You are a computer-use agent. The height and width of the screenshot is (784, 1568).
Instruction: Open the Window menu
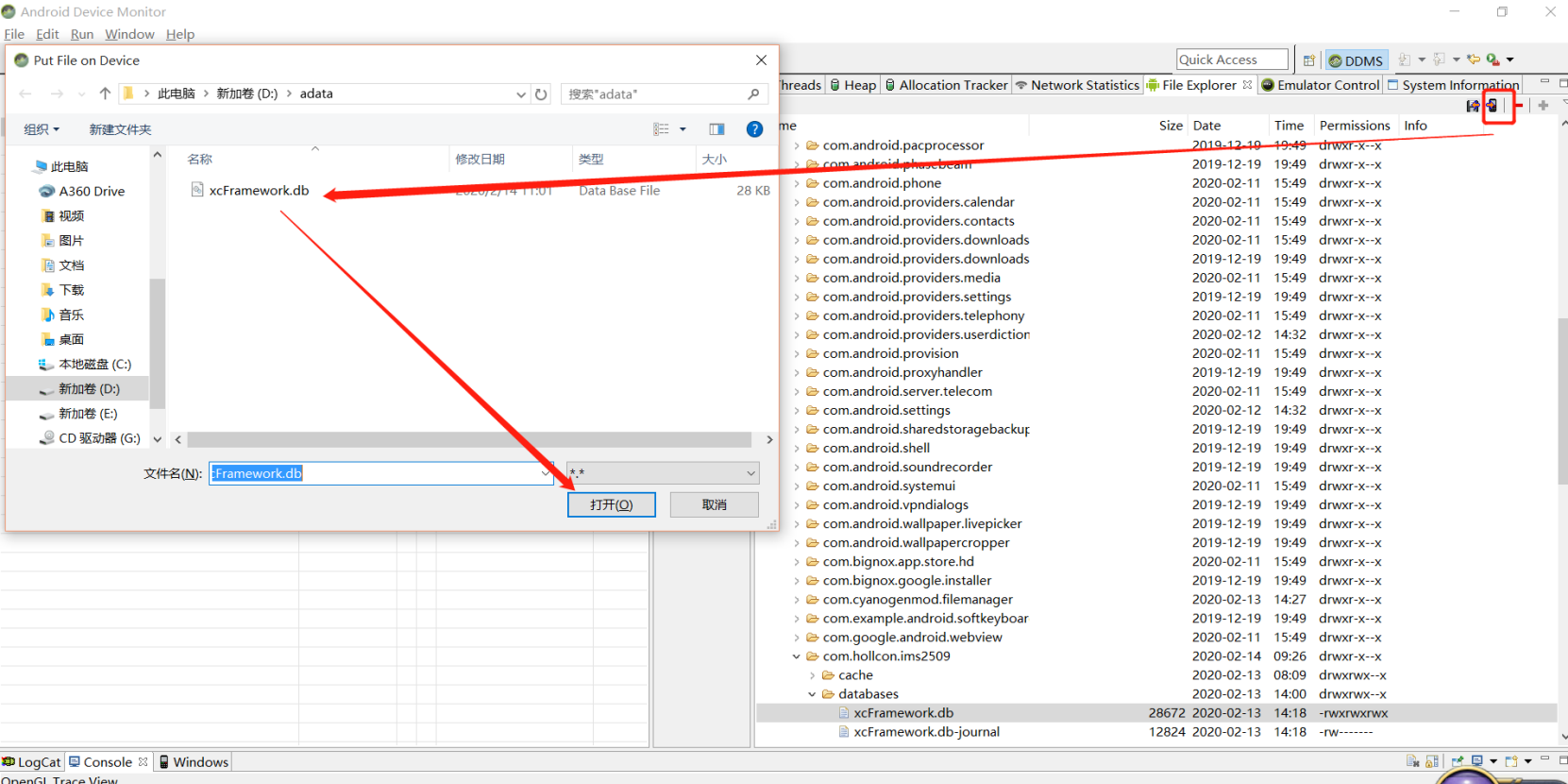coord(129,34)
